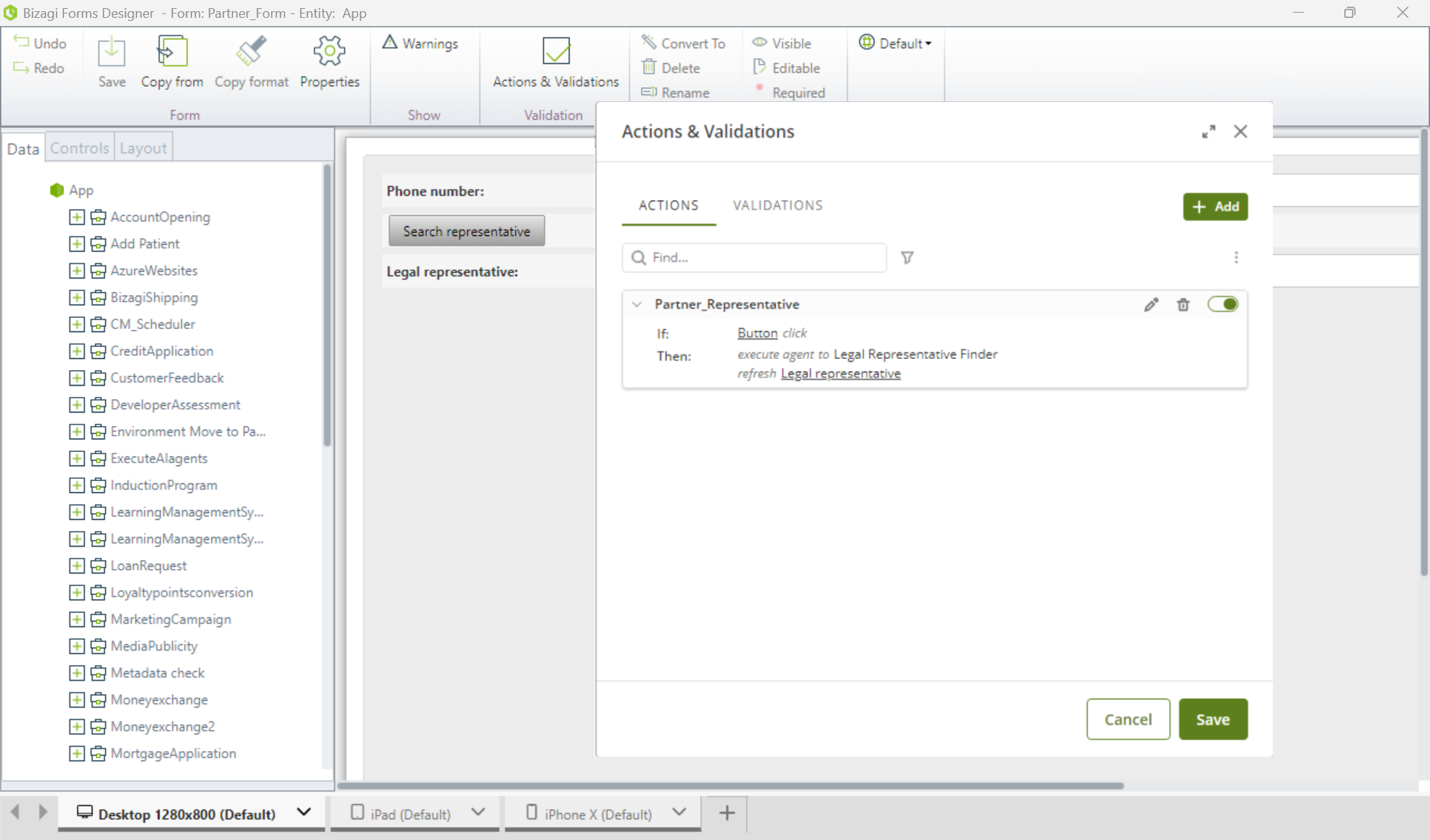Open the Desktop 1280x800 device dropdown
Screen dimensions: 1430x840
tap(303, 812)
